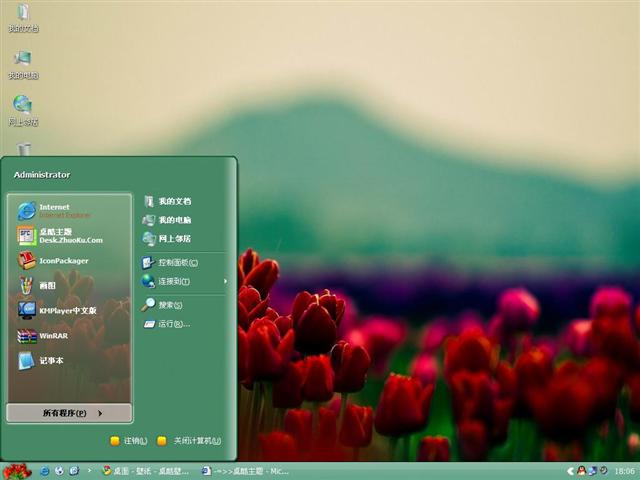Screen dimensions: 640x480
Task: Launch Internet Explorer from Quick Launch bar
Action: (x=44, y=471)
